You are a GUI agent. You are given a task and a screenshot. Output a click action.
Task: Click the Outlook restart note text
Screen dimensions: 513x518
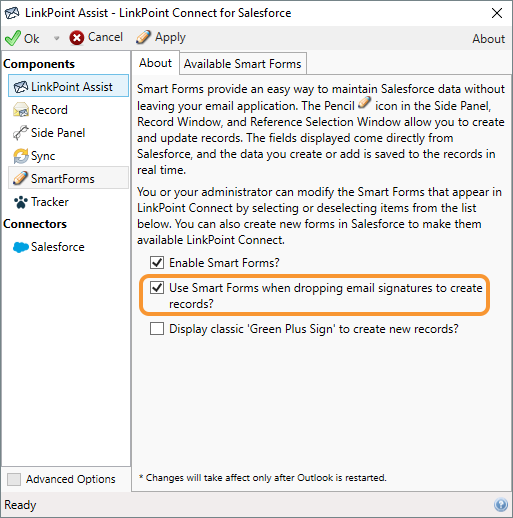(263, 478)
